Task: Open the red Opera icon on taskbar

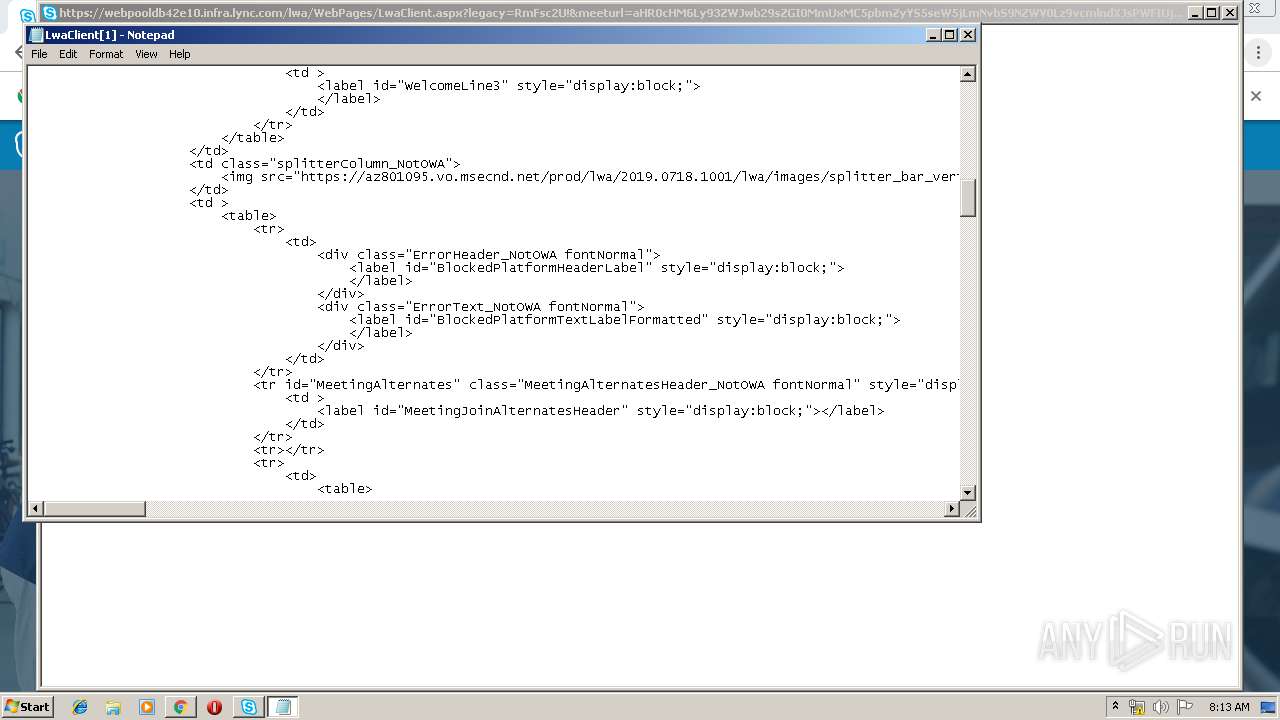Action: (x=214, y=707)
